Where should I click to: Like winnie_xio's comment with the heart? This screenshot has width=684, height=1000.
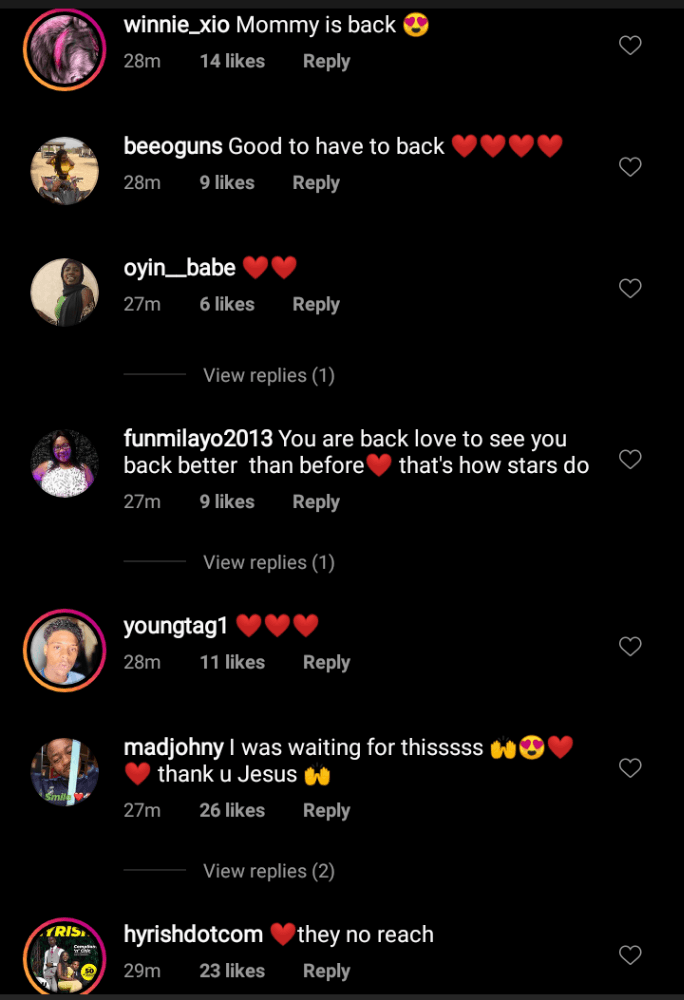[x=630, y=45]
